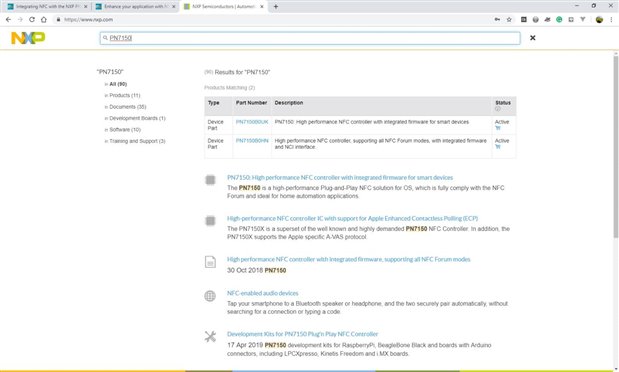
Task: Switch to the Integrating NFC tab
Action: click(x=47, y=6)
